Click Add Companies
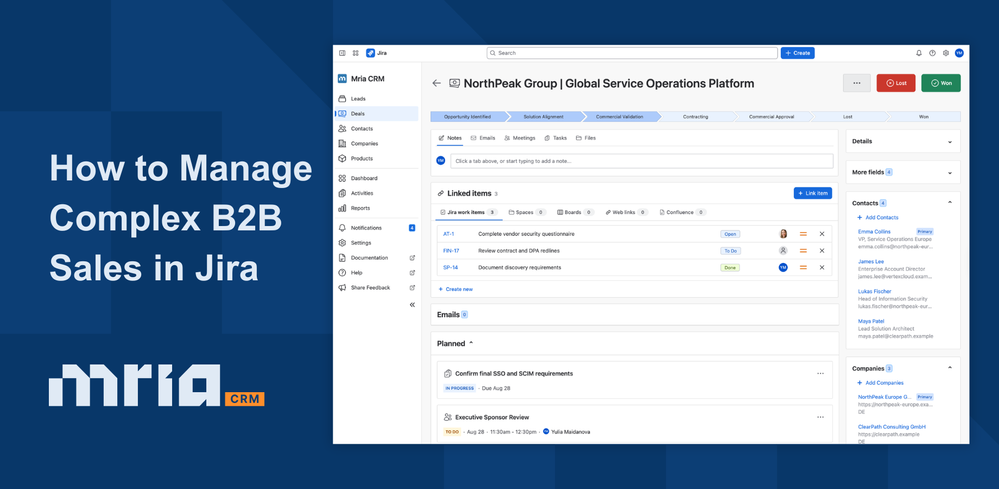The image size is (999, 489). [880, 383]
